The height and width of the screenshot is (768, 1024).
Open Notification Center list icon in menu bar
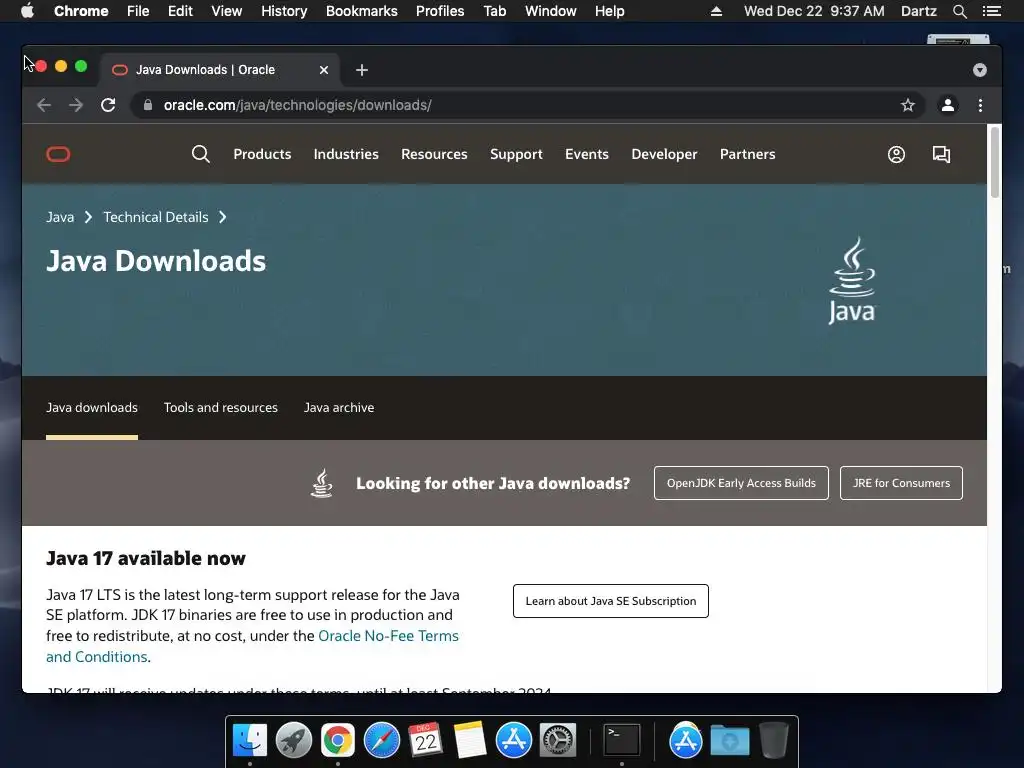tap(991, 11)
